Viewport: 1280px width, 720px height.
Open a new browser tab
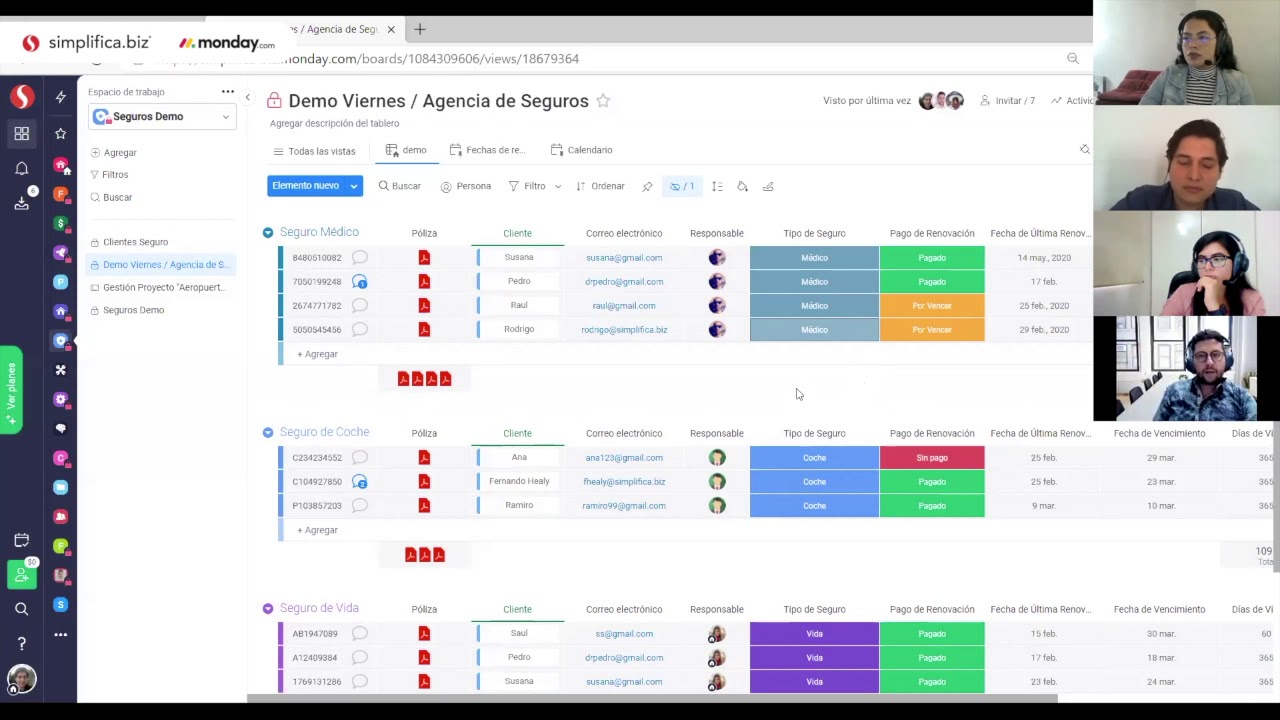(x=420, y=30)
